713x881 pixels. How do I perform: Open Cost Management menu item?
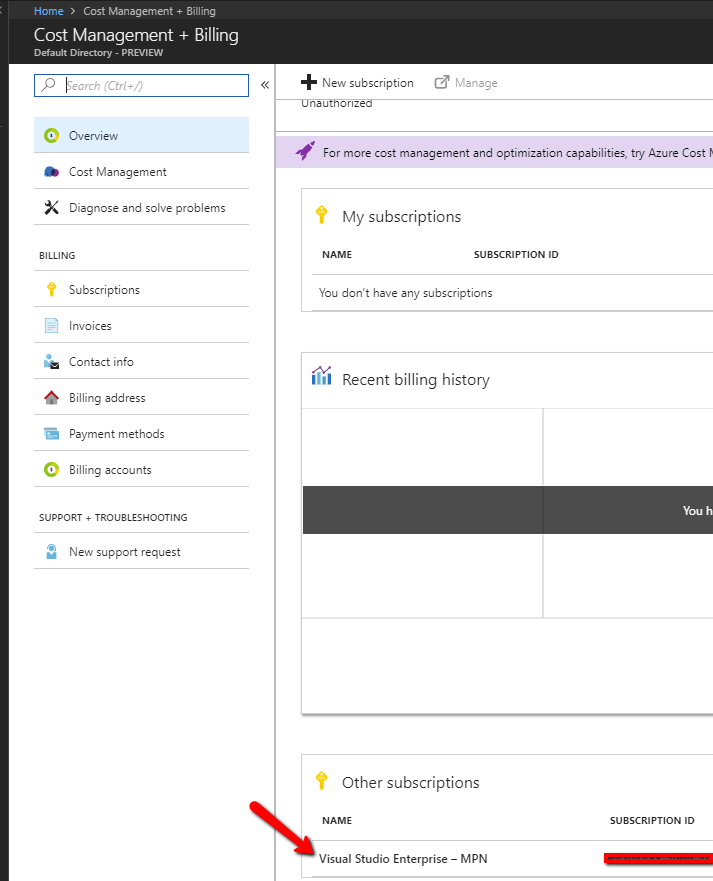(x=141, y=172)
